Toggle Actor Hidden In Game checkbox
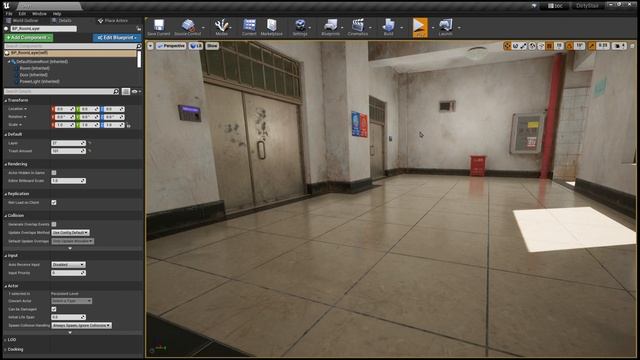This screenshot has height=360, width=640. coord(54,173)
